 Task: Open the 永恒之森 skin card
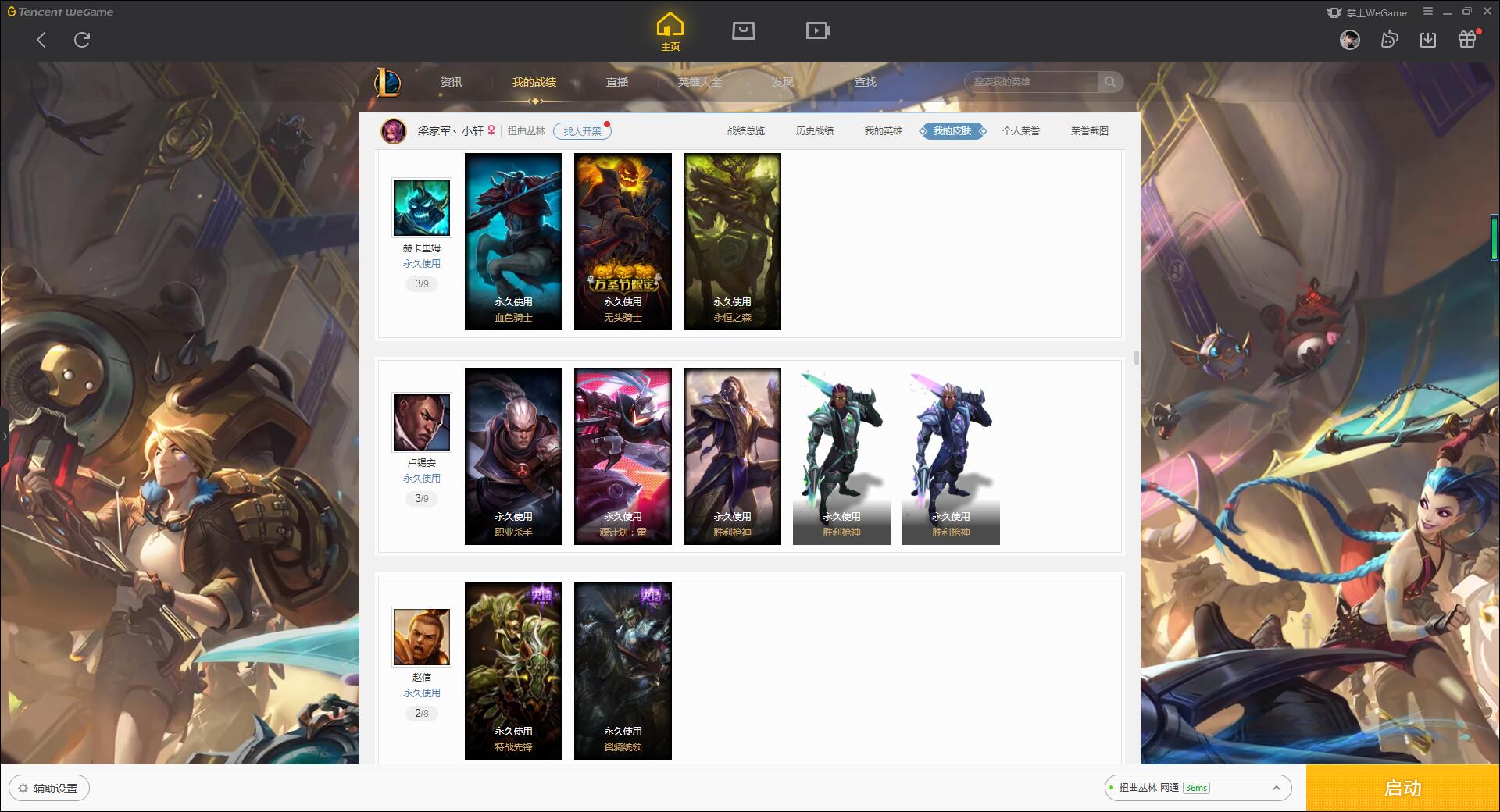[732, 241]
